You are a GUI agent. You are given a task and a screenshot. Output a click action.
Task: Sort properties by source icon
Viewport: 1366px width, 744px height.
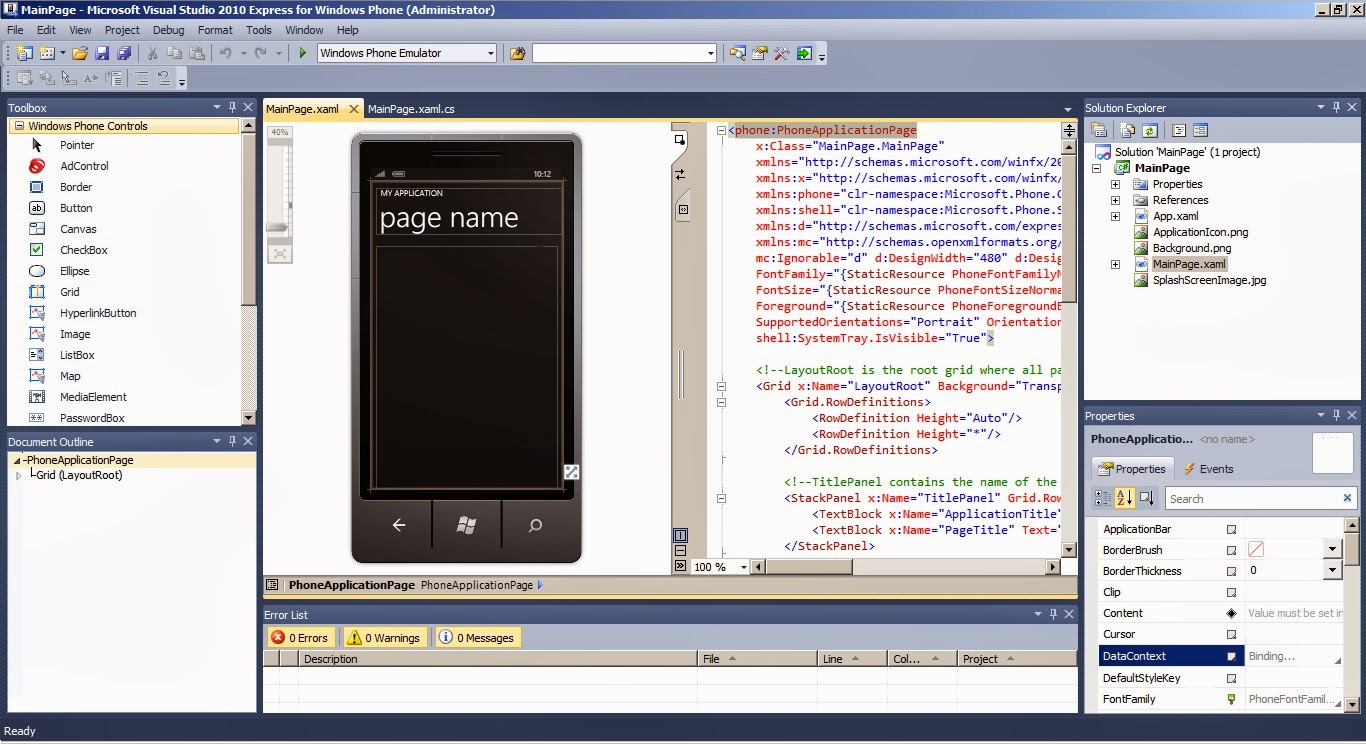1146,498
